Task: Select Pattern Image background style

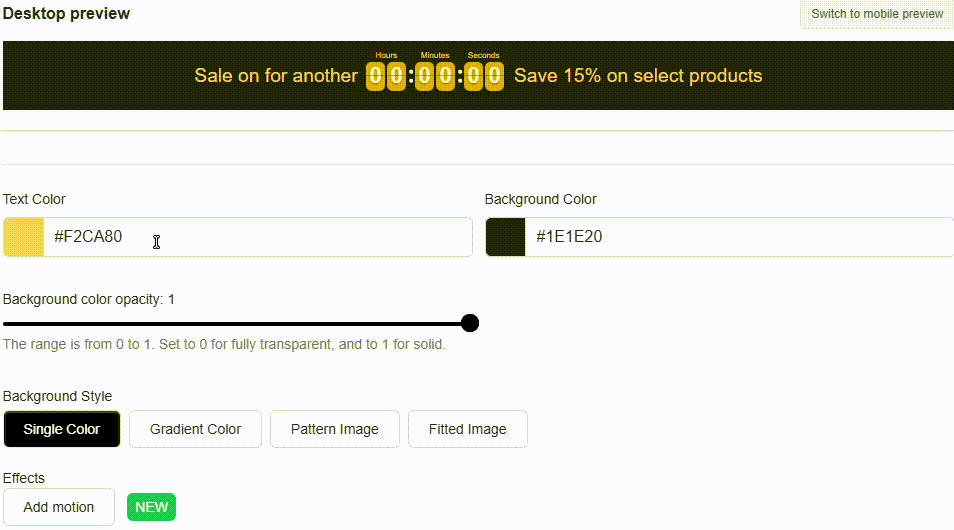Action: 335,429
